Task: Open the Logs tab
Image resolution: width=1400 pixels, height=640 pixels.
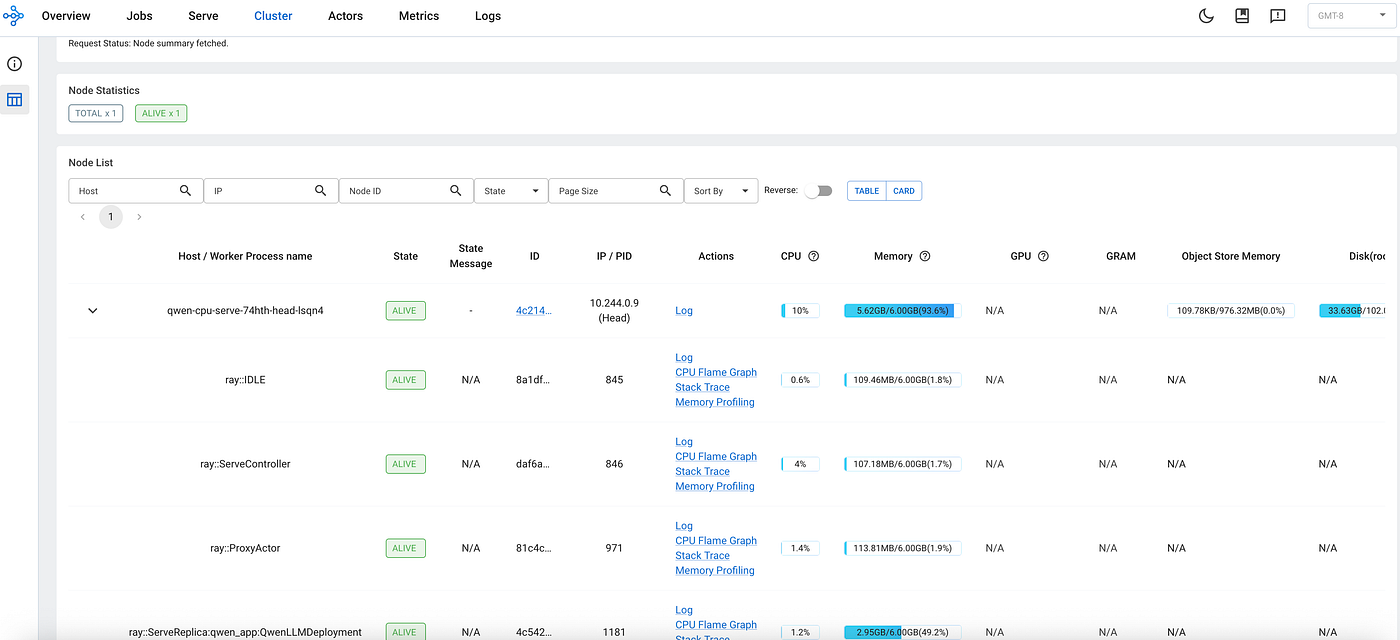Action: point(488,16)
